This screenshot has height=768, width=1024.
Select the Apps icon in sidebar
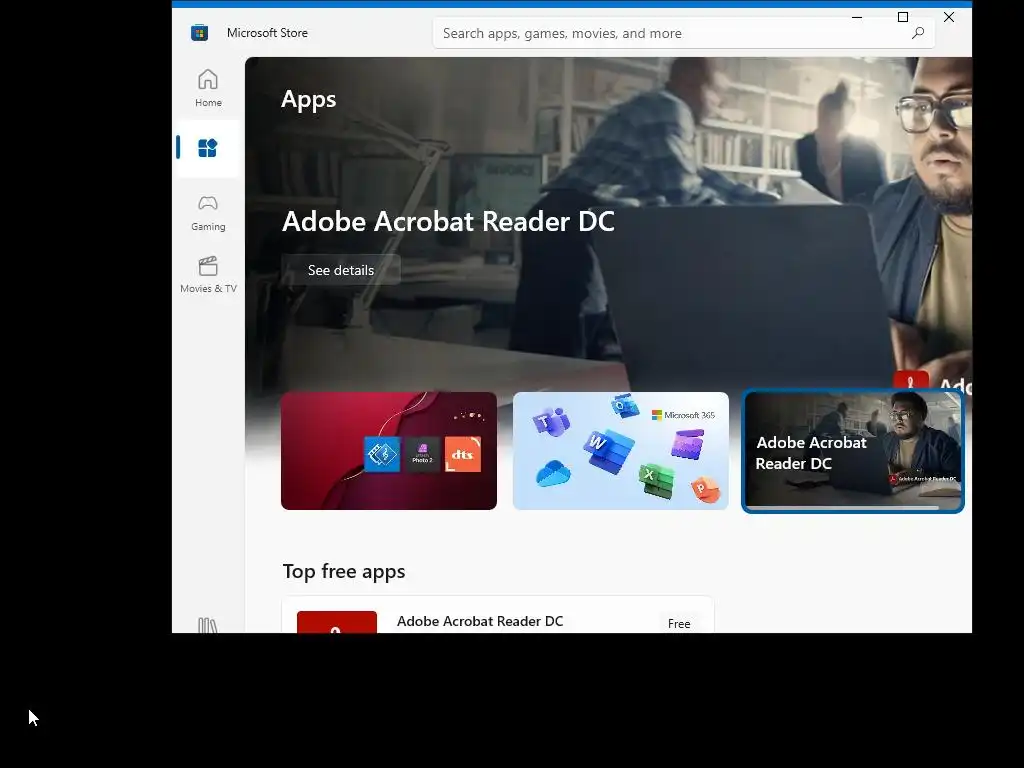click(x=208, y=148)
